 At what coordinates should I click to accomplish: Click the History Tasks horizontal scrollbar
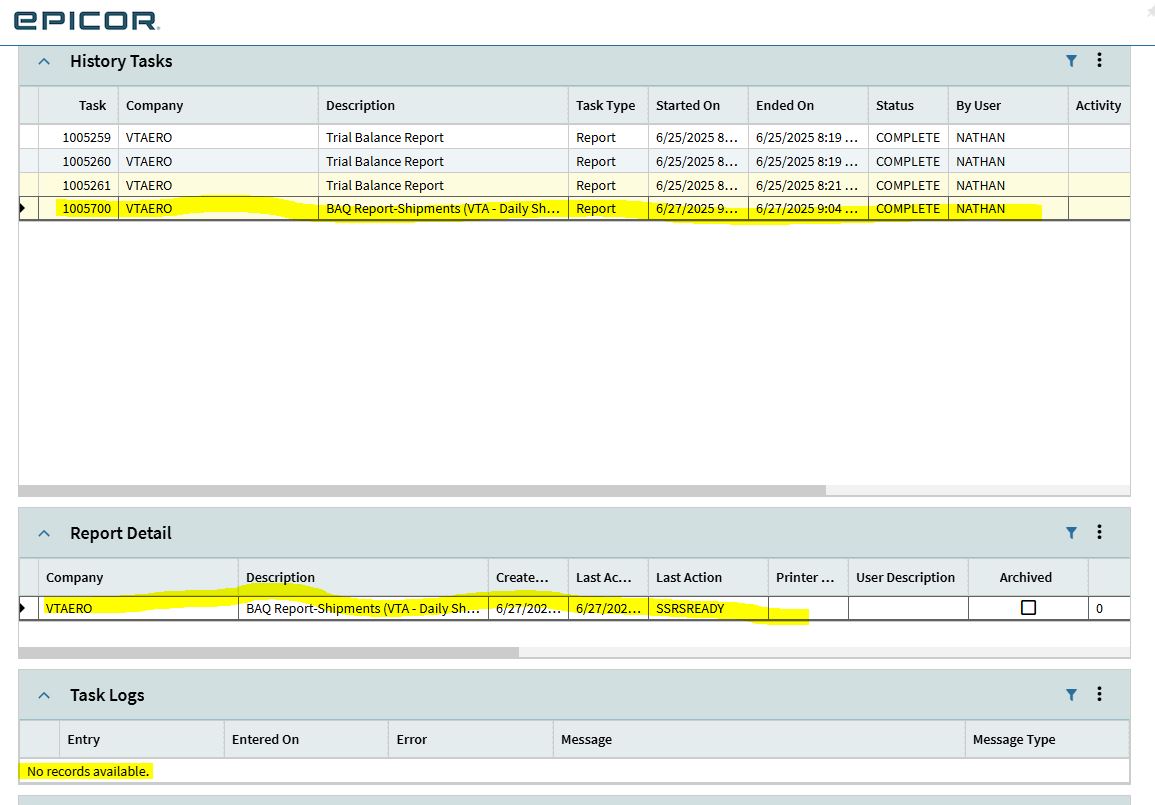[x=422, y=491]
